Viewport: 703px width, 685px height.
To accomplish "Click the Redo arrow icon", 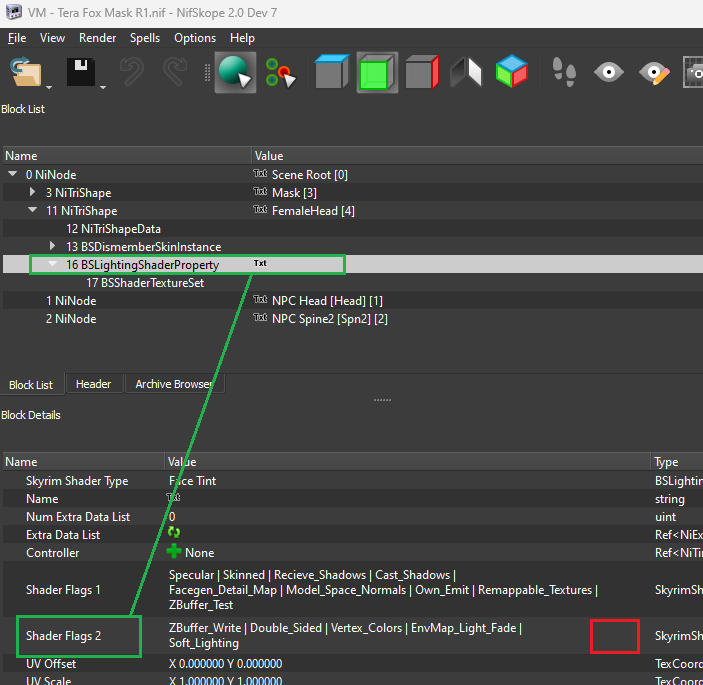I will click(x=175, y=72).
